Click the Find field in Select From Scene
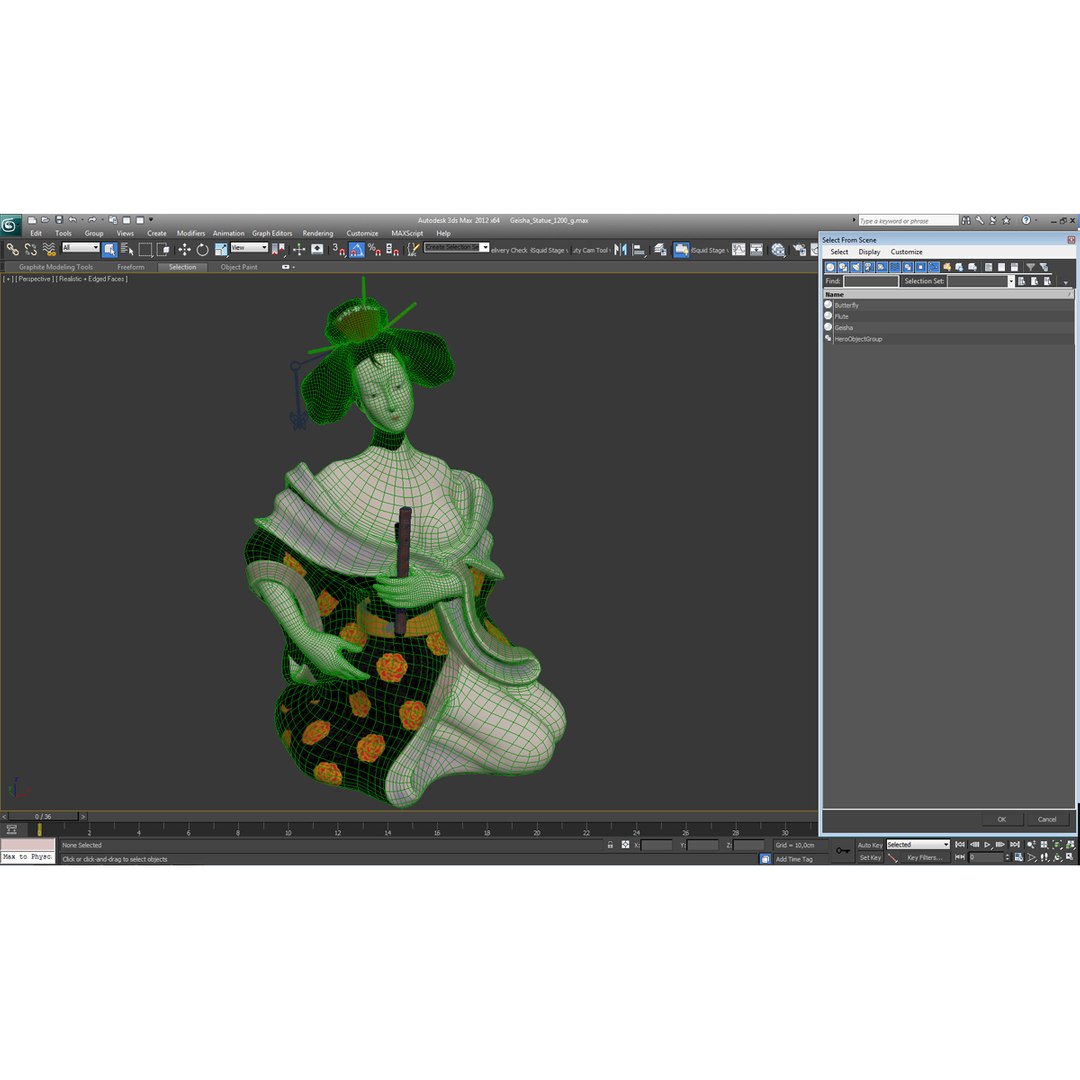 871,281
